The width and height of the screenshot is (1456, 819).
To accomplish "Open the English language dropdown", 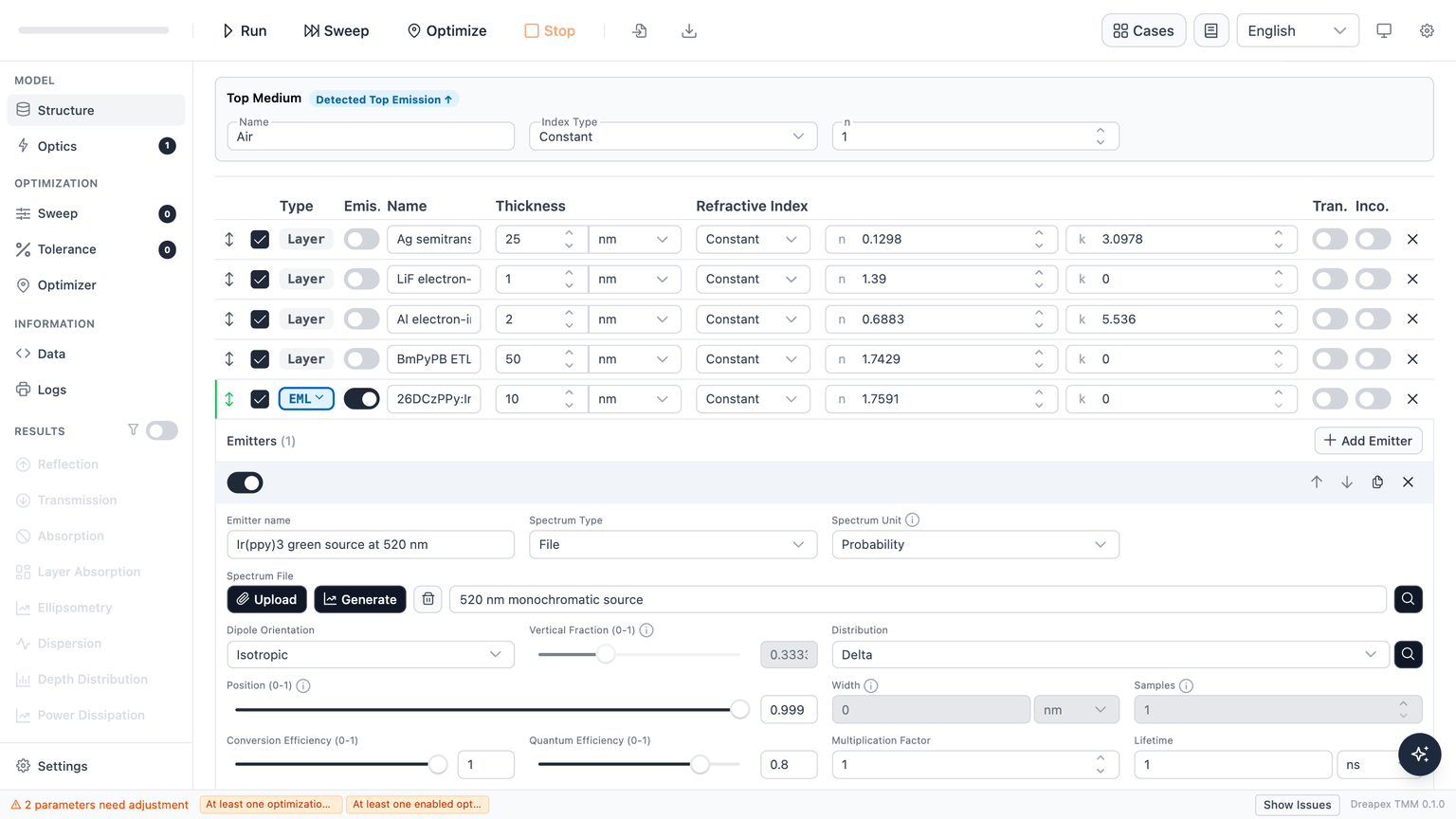I will click(1297, 30).
